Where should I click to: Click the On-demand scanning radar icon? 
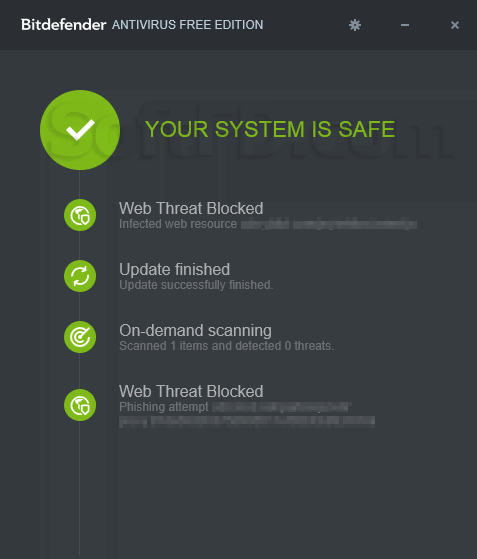[80, 337]
